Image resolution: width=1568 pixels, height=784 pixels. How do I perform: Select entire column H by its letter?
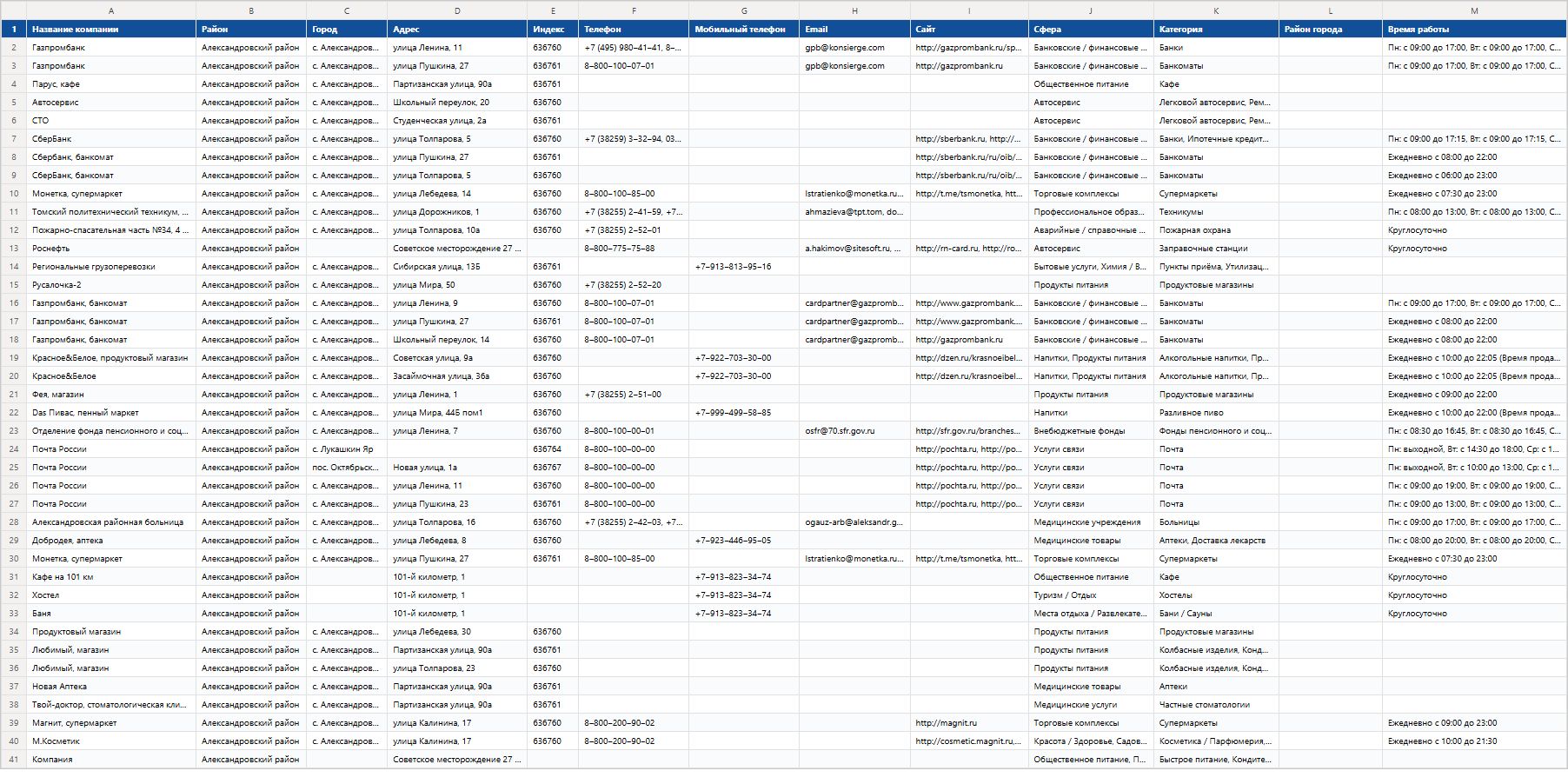click(x=854, y=10)
